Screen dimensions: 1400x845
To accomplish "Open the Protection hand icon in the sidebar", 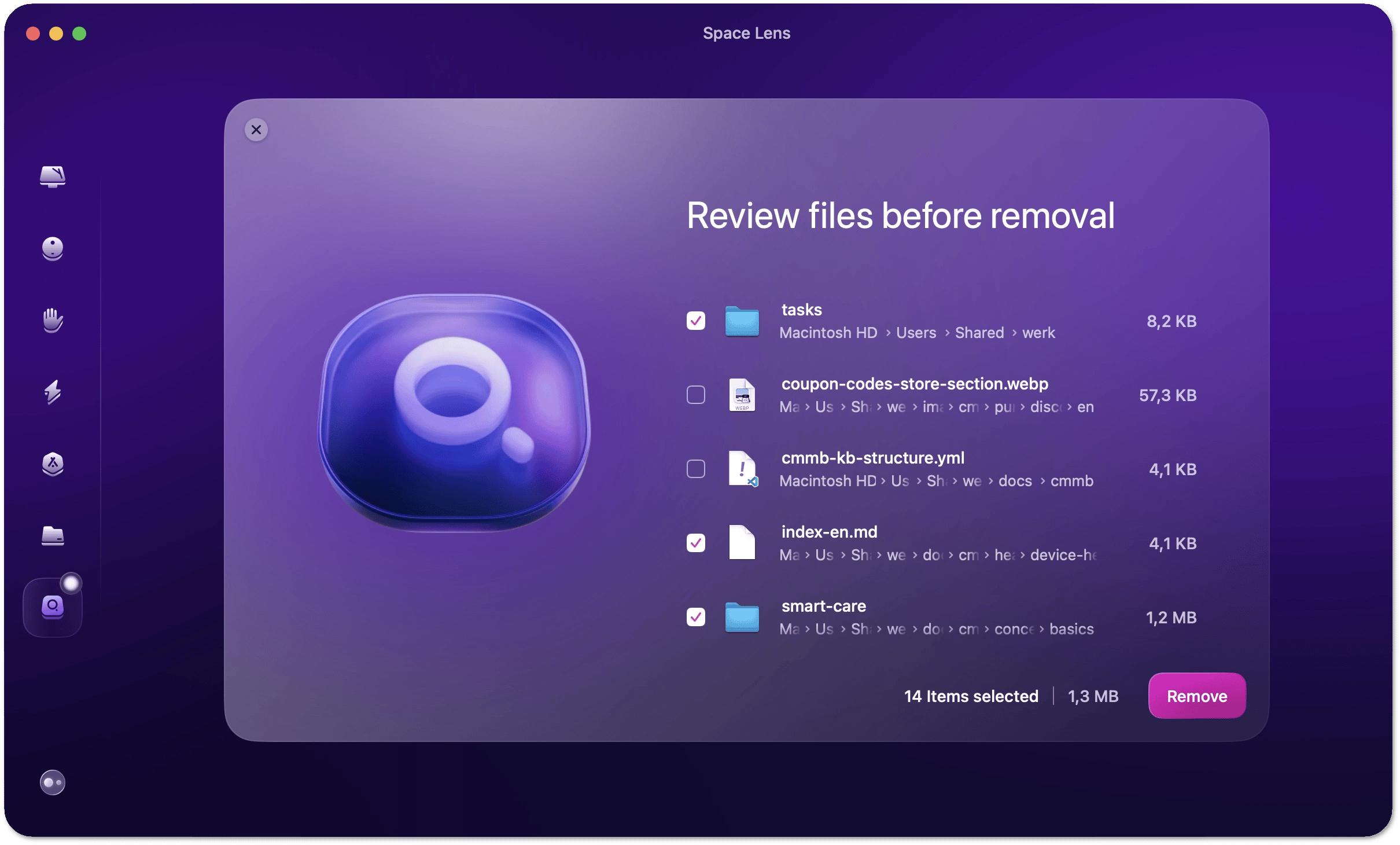I will click(53, 320).
